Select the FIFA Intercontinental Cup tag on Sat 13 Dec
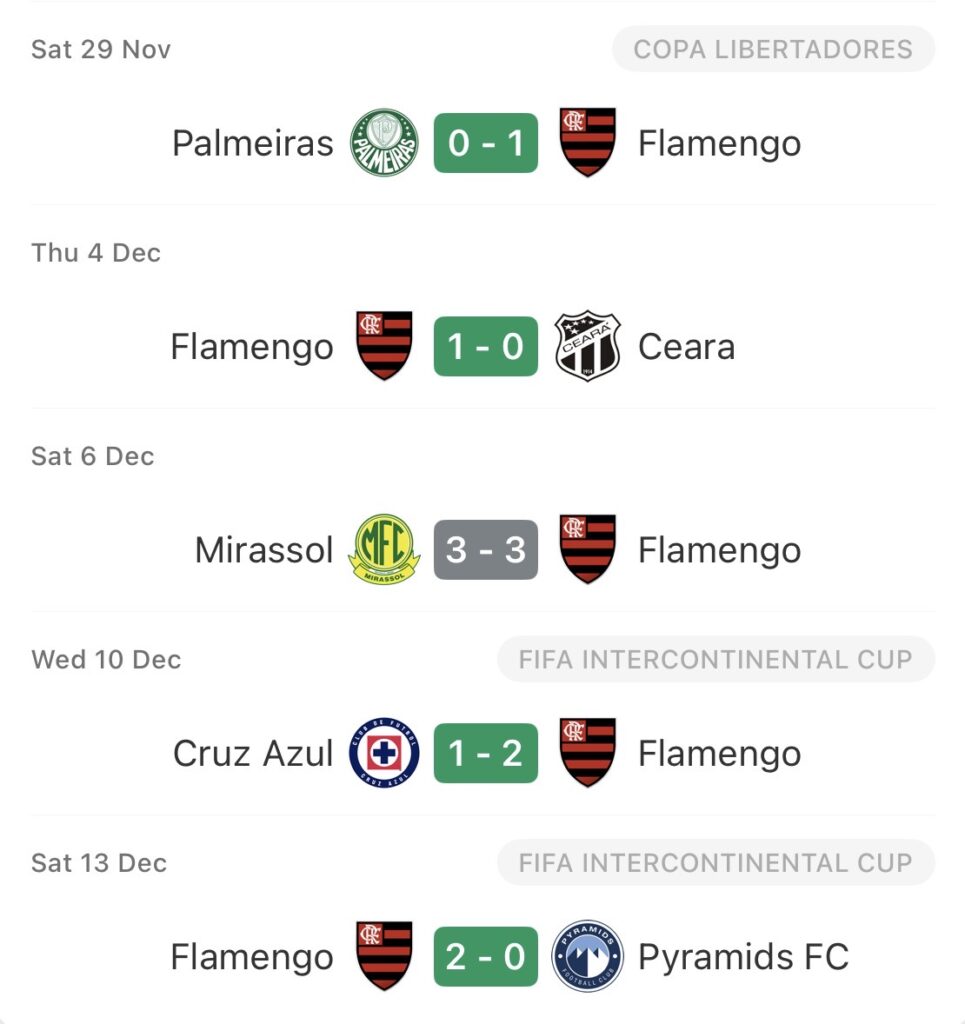The width and height of the screenshot is (965, 1024). coord(716,863)
